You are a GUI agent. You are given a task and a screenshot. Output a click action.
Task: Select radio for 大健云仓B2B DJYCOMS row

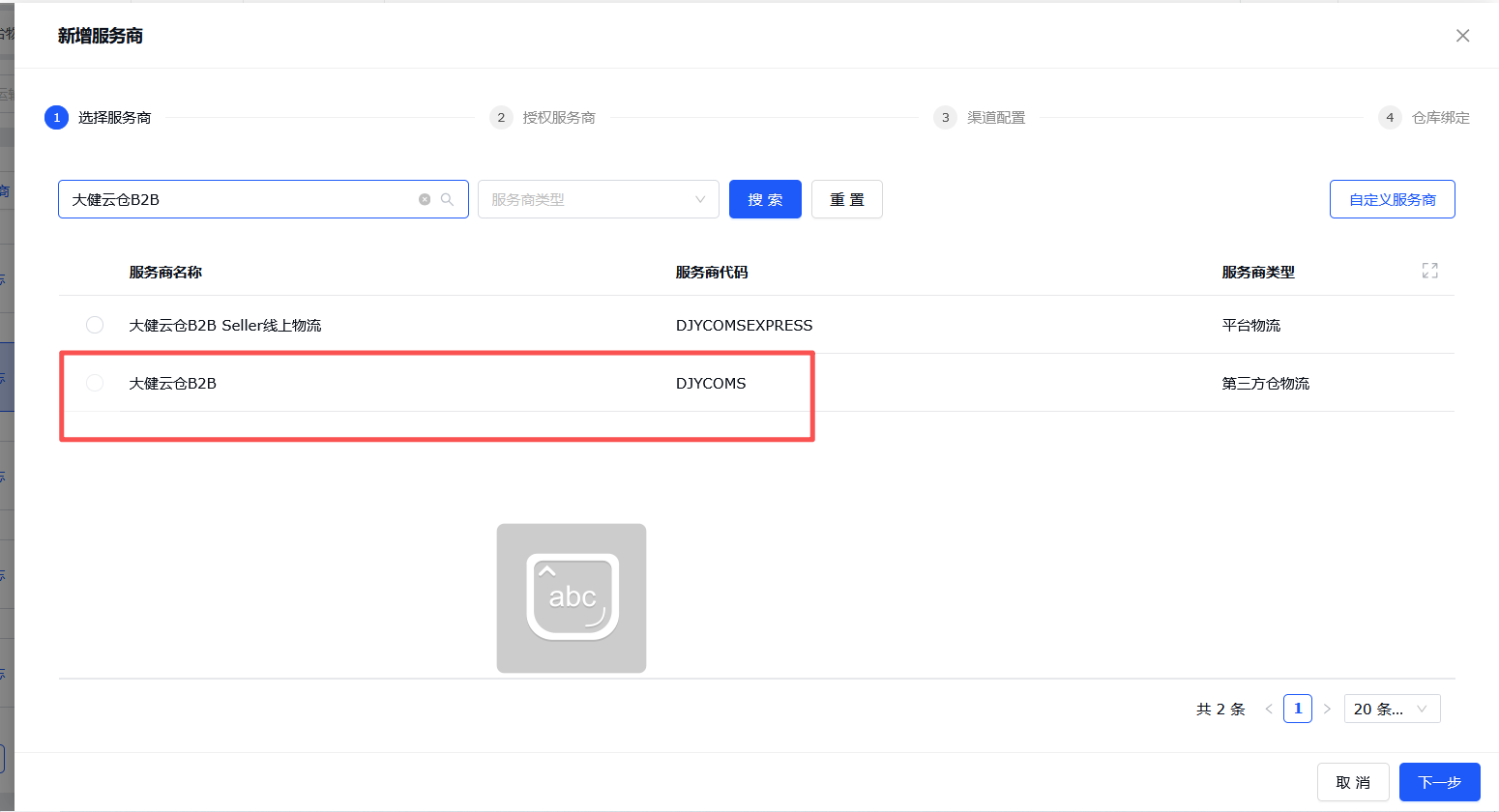[x=95, y=383]
